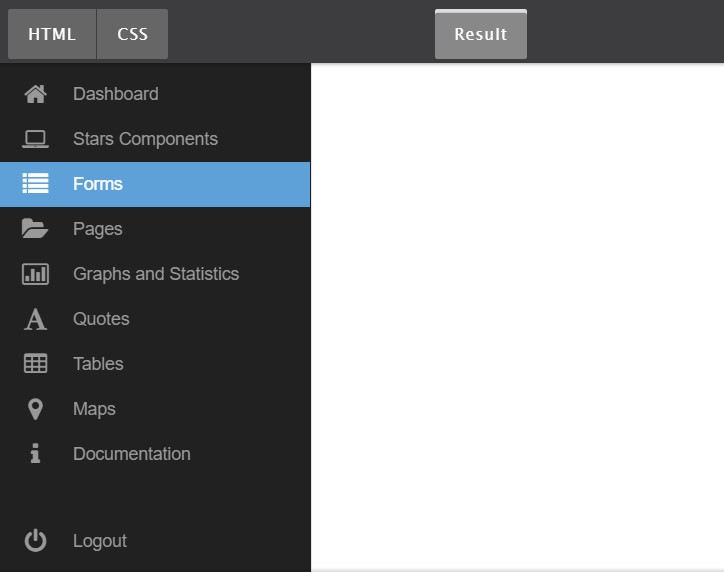Open the Maps text link
The width and height of the screenshot is (724, 572).
pyautogui.click(x=94, y=409)
